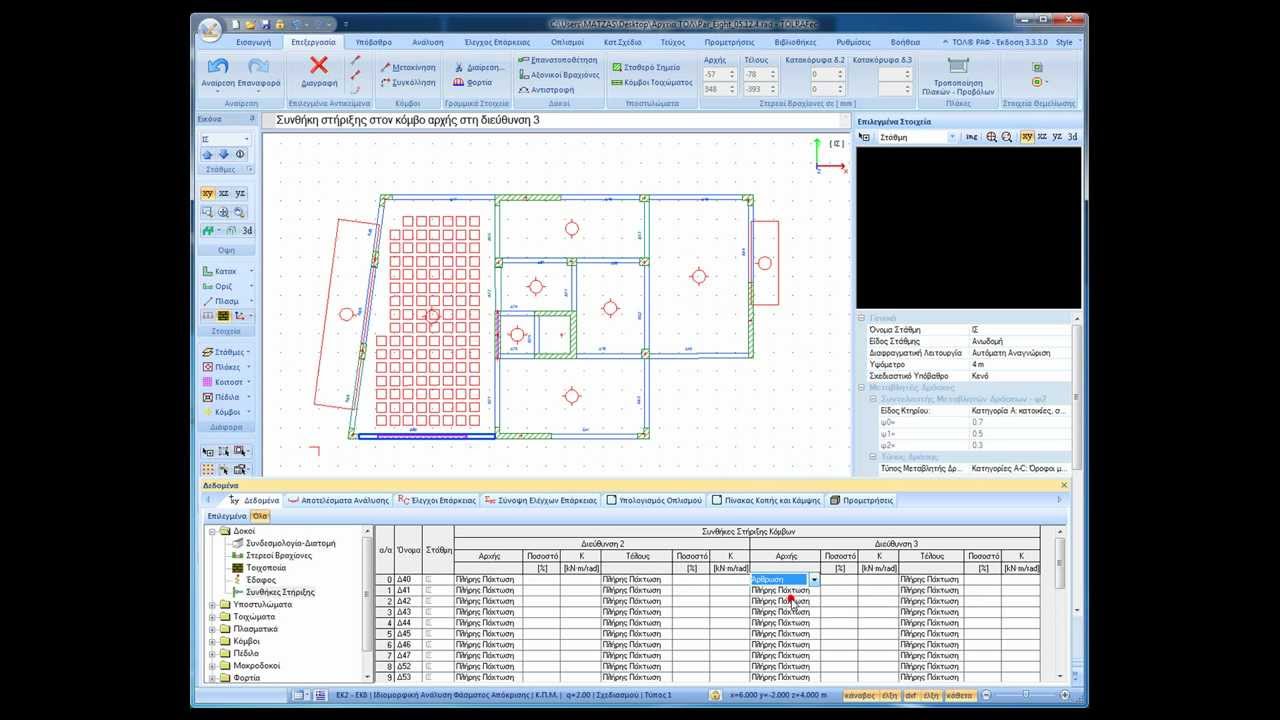Open the Υπόβαθρο ribbon tab
This screenshot has height=720, width=1280.
(373, 42)
